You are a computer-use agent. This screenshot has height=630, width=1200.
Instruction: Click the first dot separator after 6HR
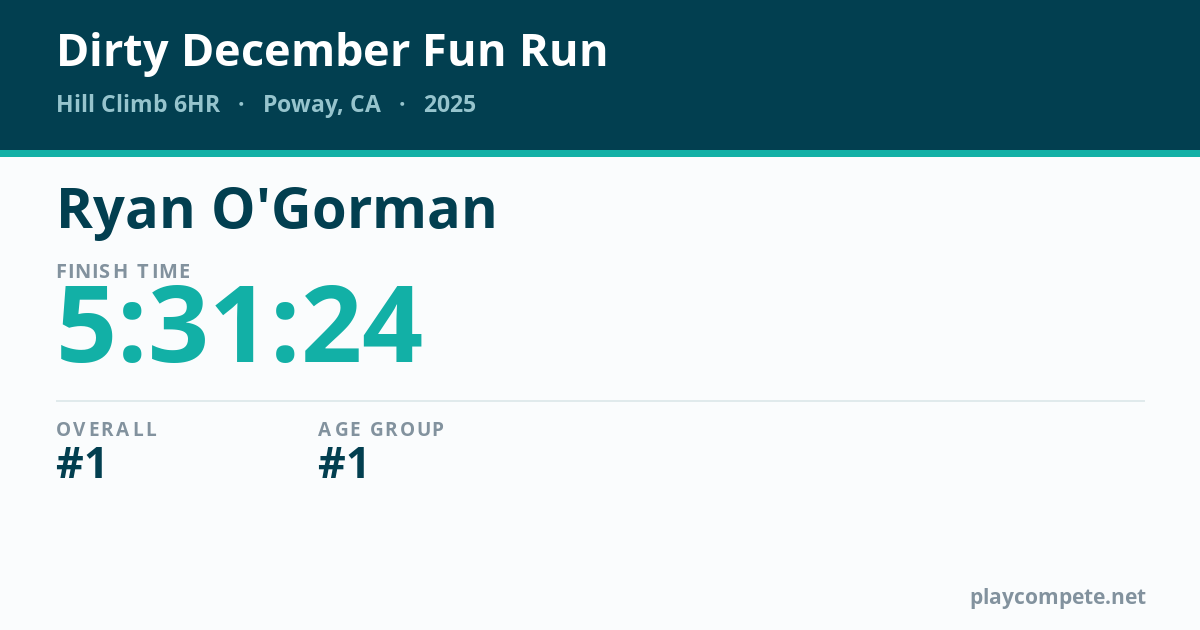241,104
